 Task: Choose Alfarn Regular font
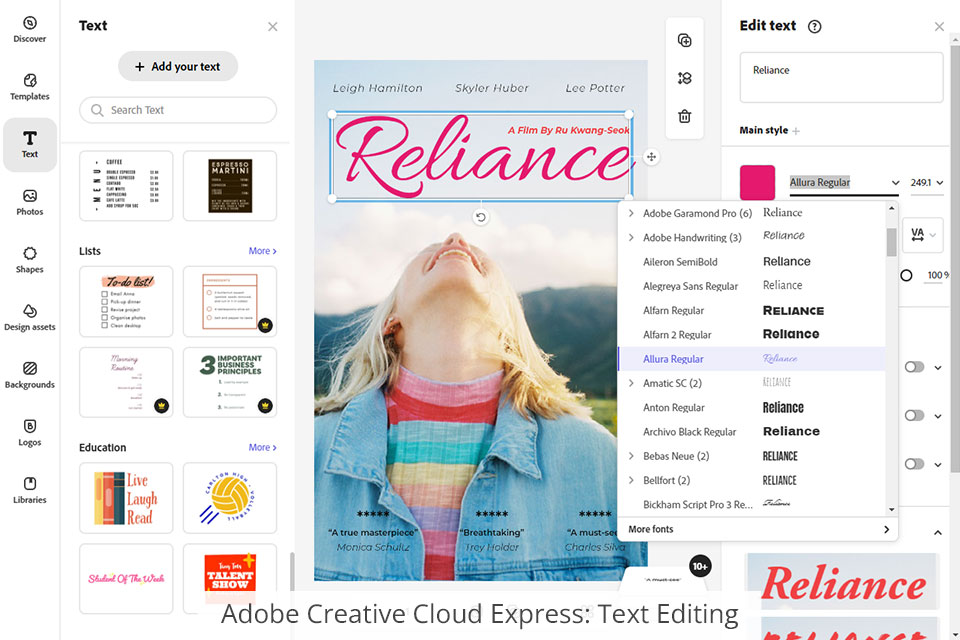tap(752, 311)
